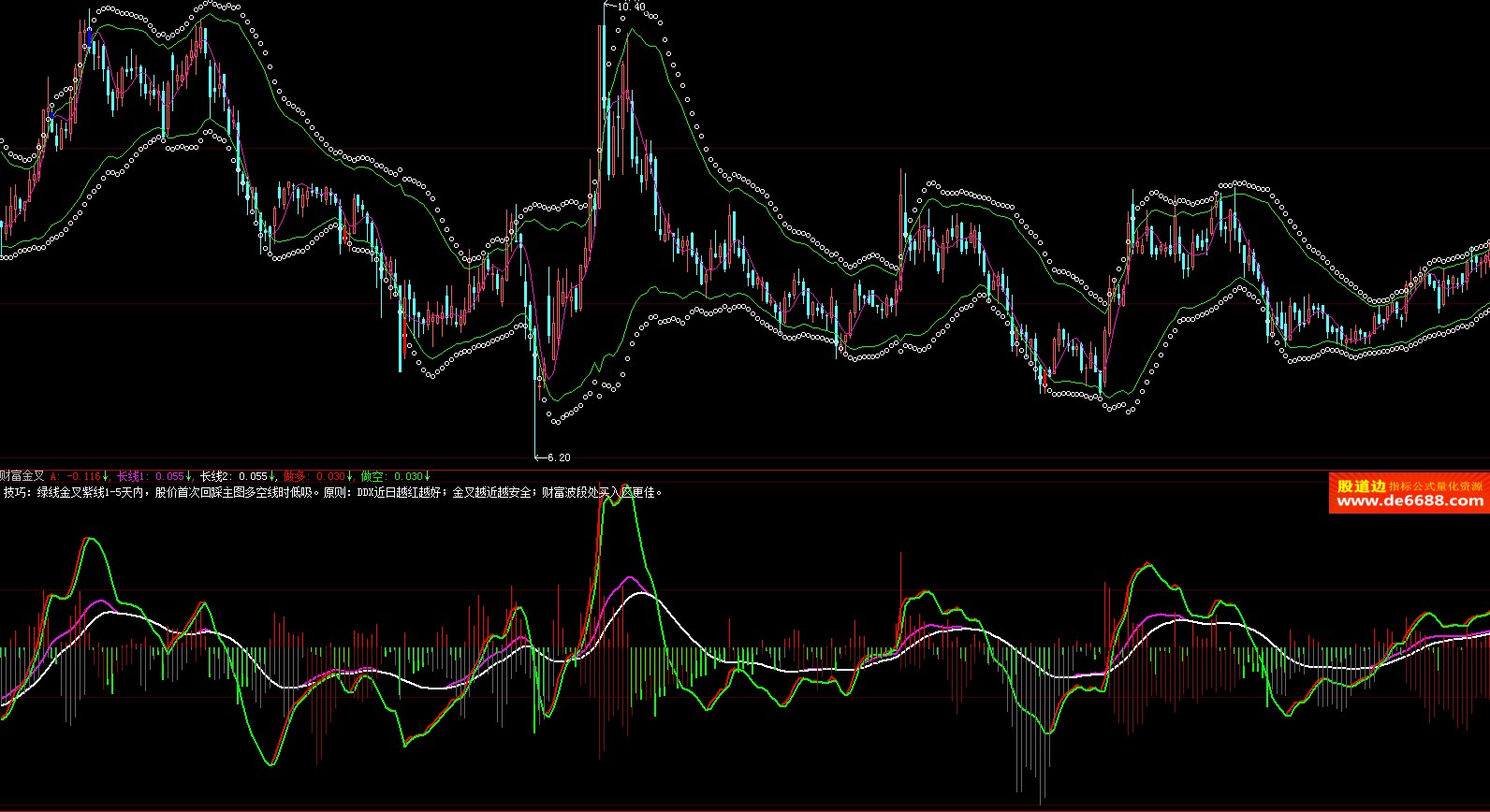Click the down arrow after A value

(107, 476)
